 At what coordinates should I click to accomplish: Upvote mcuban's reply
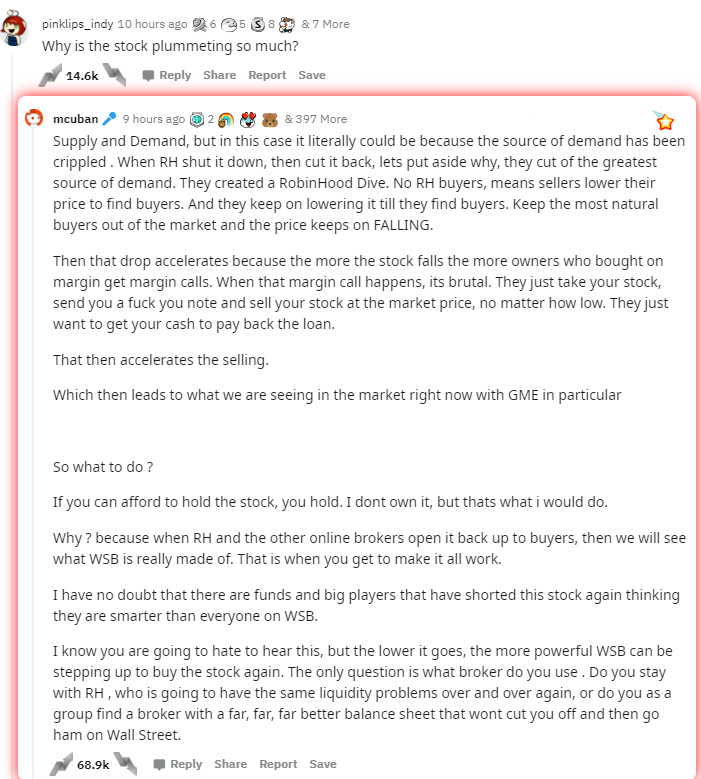coord(61,764)
